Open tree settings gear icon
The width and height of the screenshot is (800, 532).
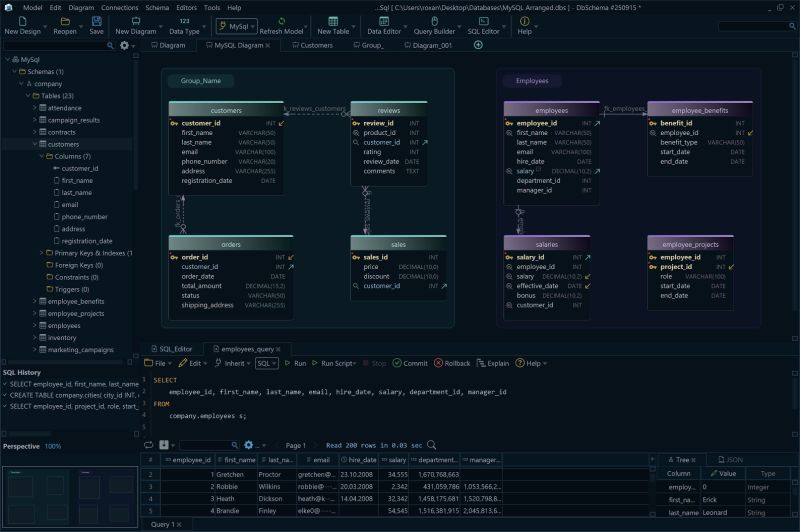(124, 45)
